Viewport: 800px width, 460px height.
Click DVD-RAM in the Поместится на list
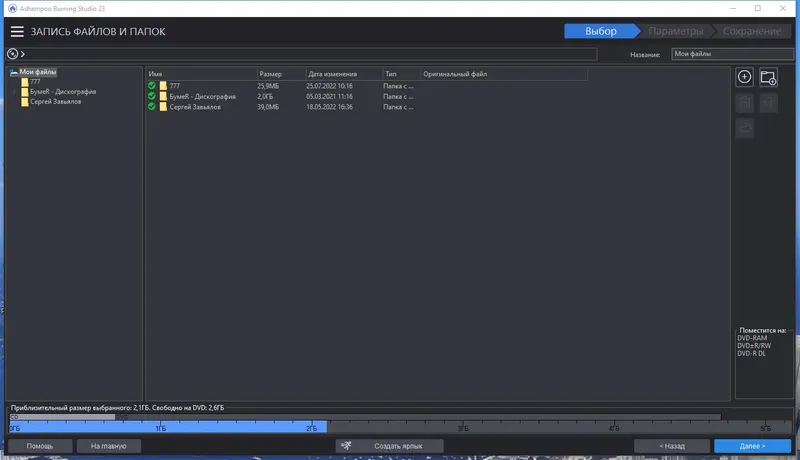(752, 338)
